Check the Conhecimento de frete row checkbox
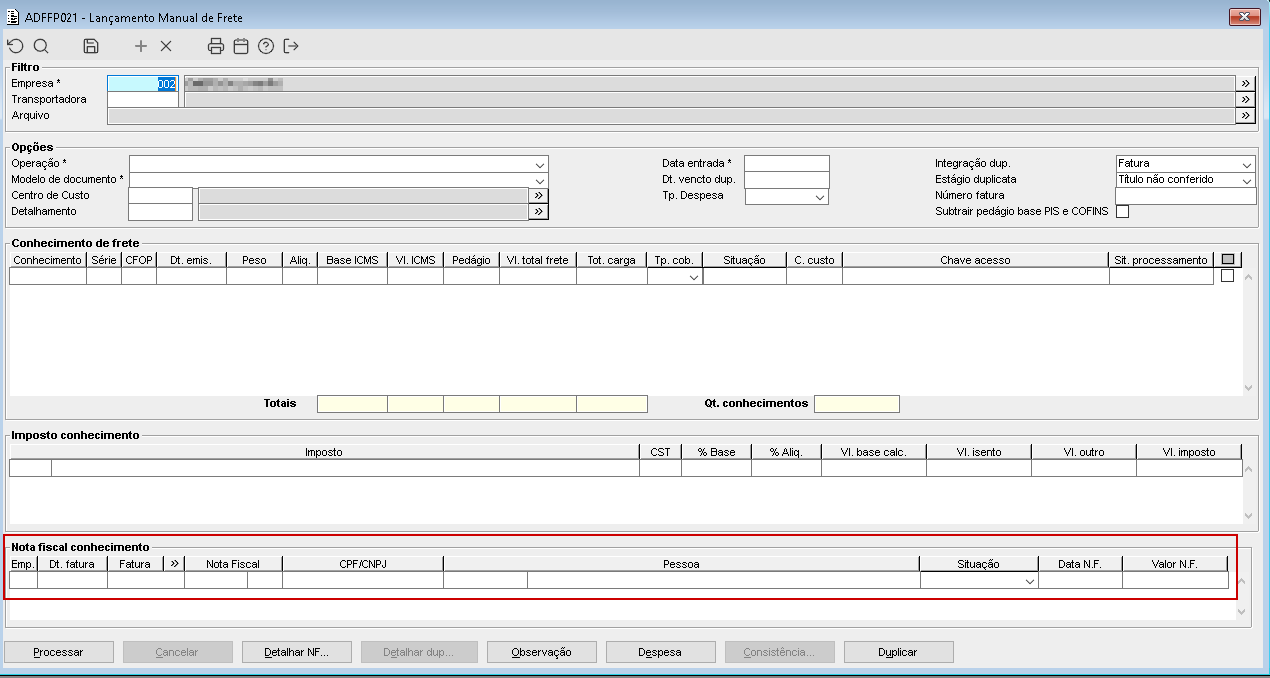The width and height of the screenshot is (1270, 678). tap(1228, 276)
